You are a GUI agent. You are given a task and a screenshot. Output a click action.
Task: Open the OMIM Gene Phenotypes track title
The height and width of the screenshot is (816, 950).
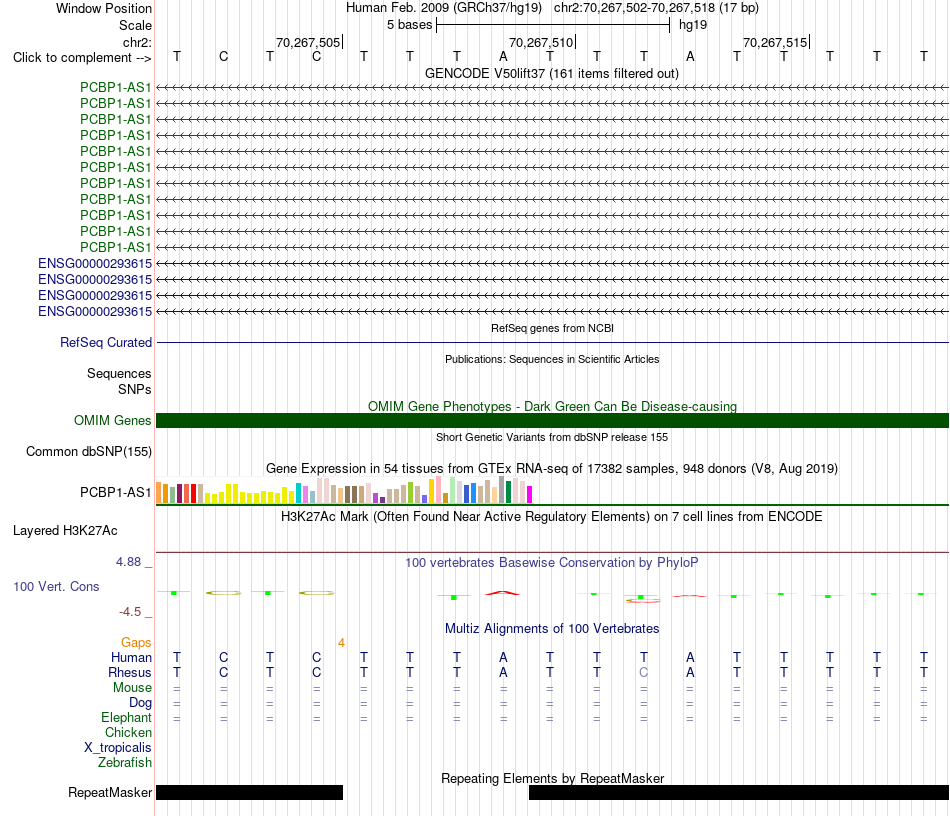pyautogui.click(x=552, y=406)
